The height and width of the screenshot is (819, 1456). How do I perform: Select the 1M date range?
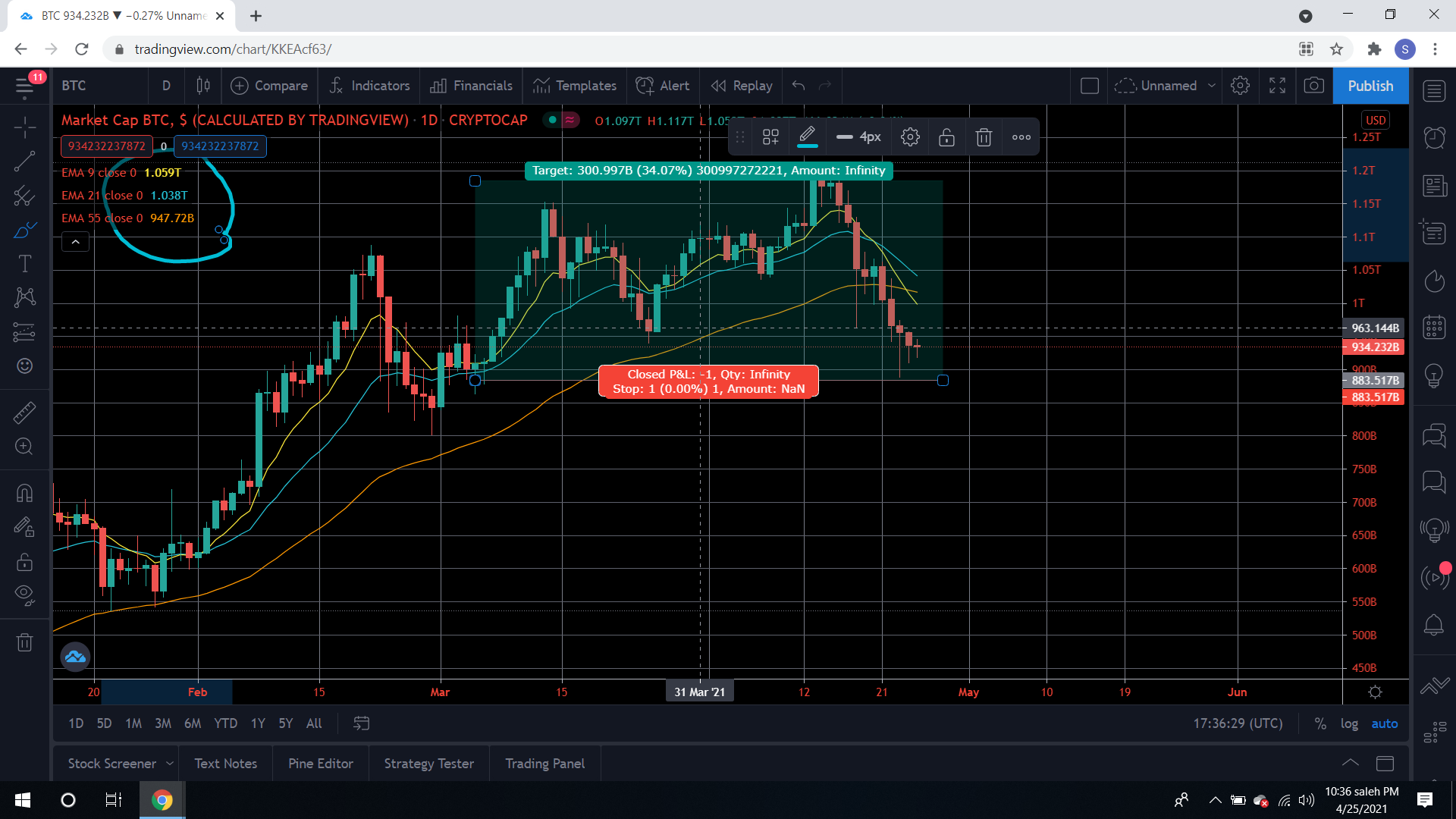pos(133,723)
